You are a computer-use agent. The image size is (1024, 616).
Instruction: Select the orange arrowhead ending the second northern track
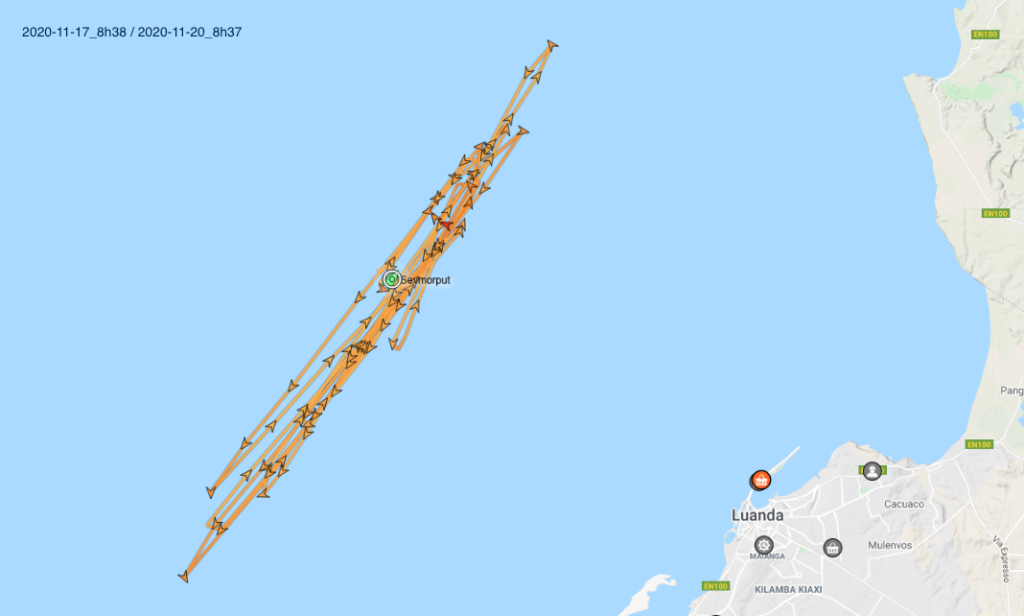click(522, 131)
